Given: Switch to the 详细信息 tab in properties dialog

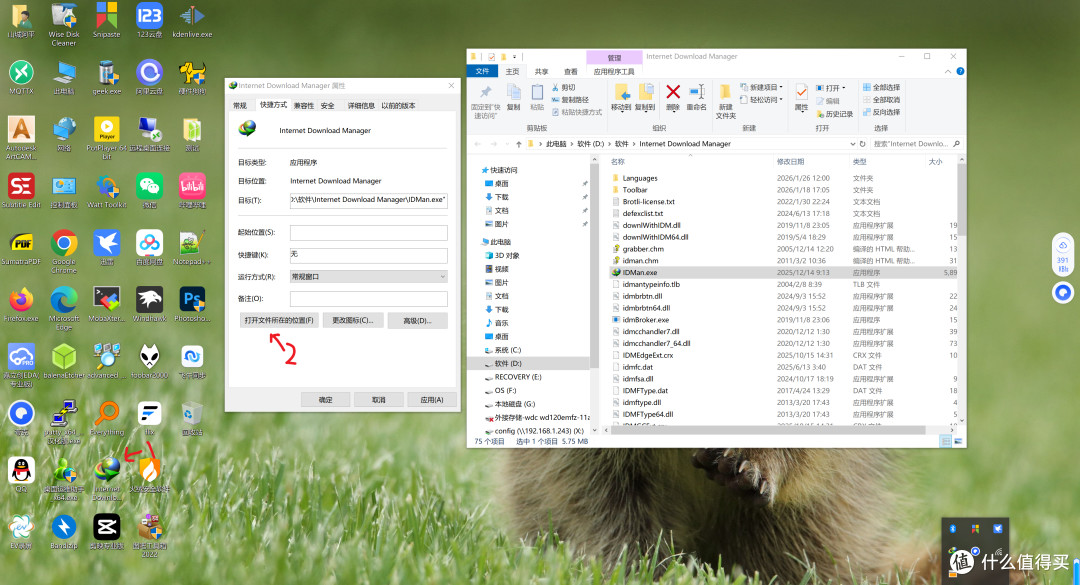Looking at the screenshot, I should tap(361, 105).
